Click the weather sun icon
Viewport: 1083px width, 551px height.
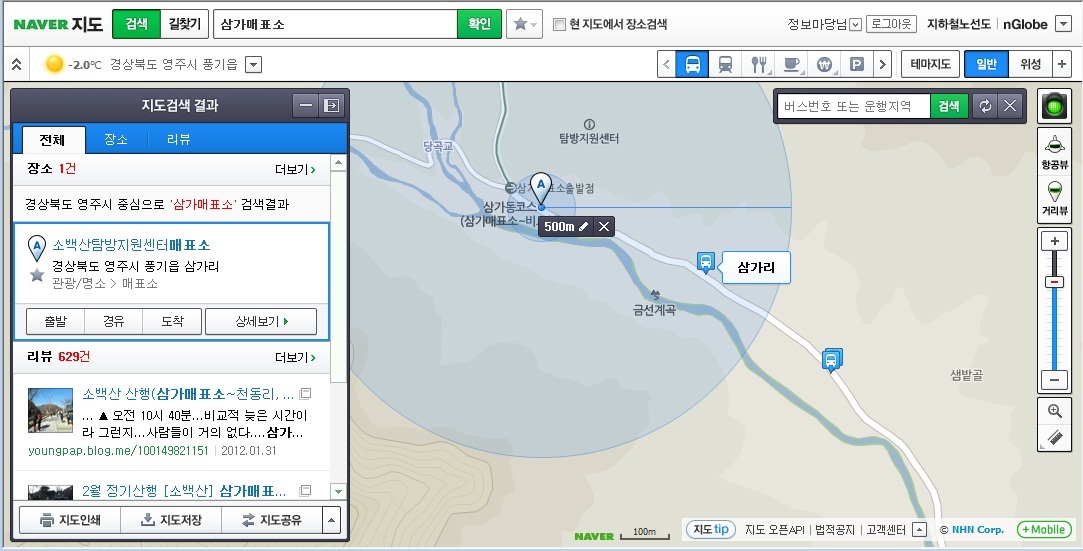coord(54,64)
